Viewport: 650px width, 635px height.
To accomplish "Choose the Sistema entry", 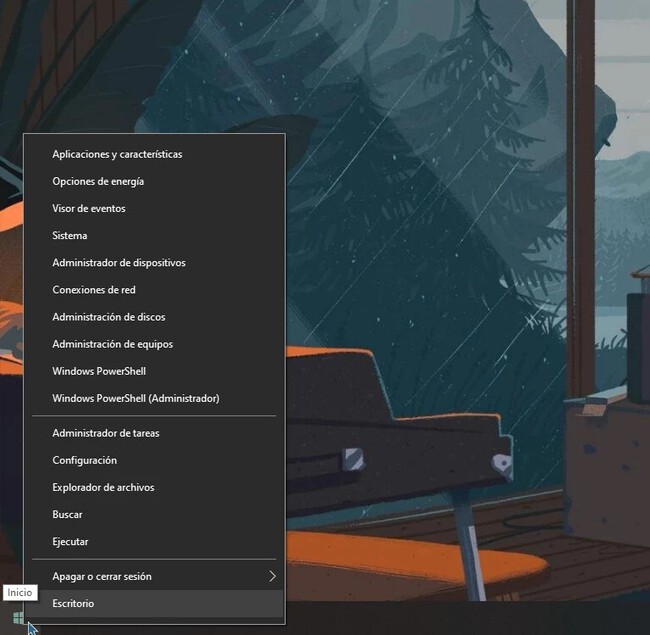I will pos(154,236).
